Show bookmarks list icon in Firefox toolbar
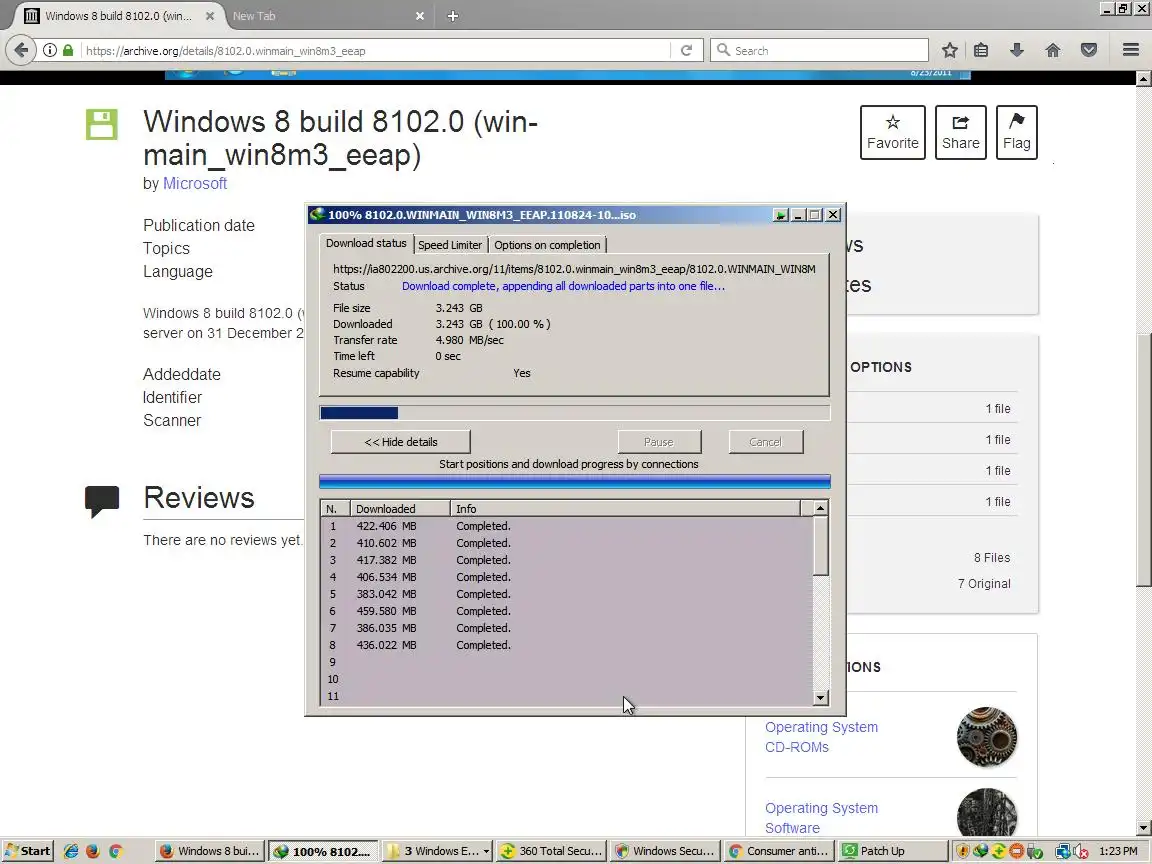The height and width of the screenshot is (864, 1152). (x=981, y=51)
